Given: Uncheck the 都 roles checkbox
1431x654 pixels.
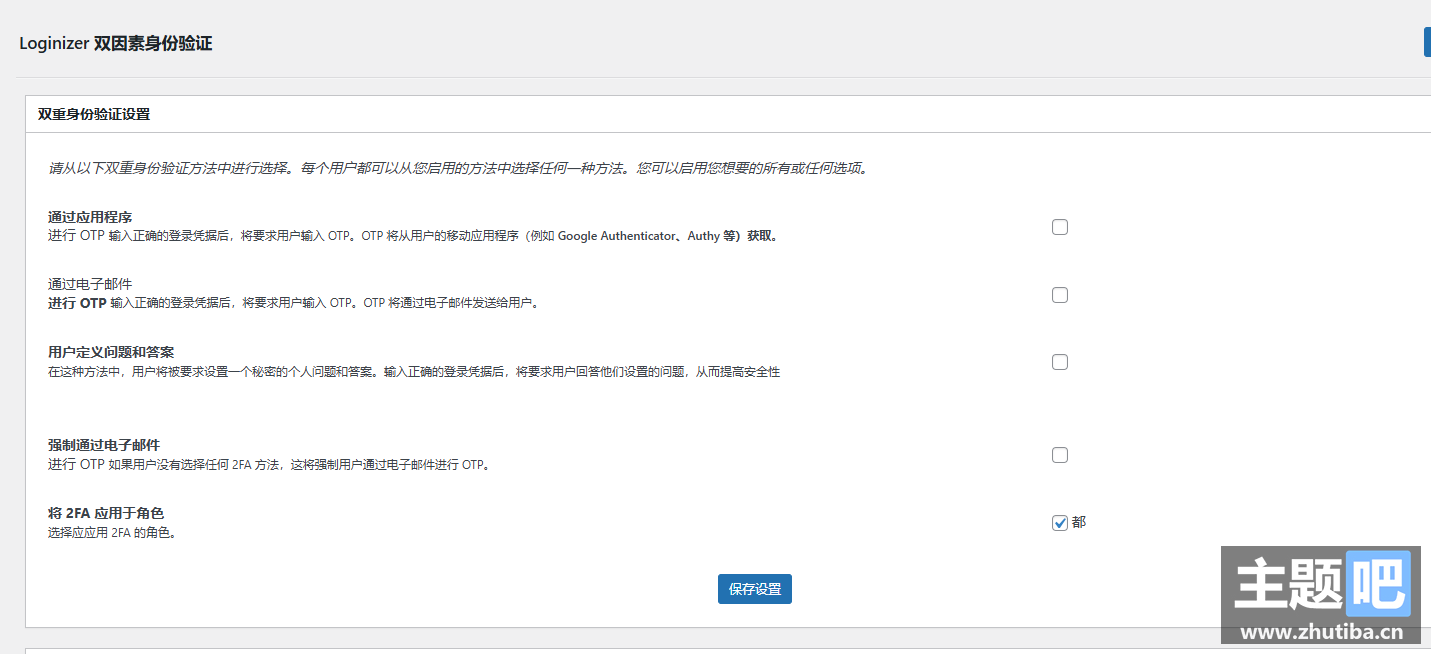Looking at the screenshot, I should 1060,523.
